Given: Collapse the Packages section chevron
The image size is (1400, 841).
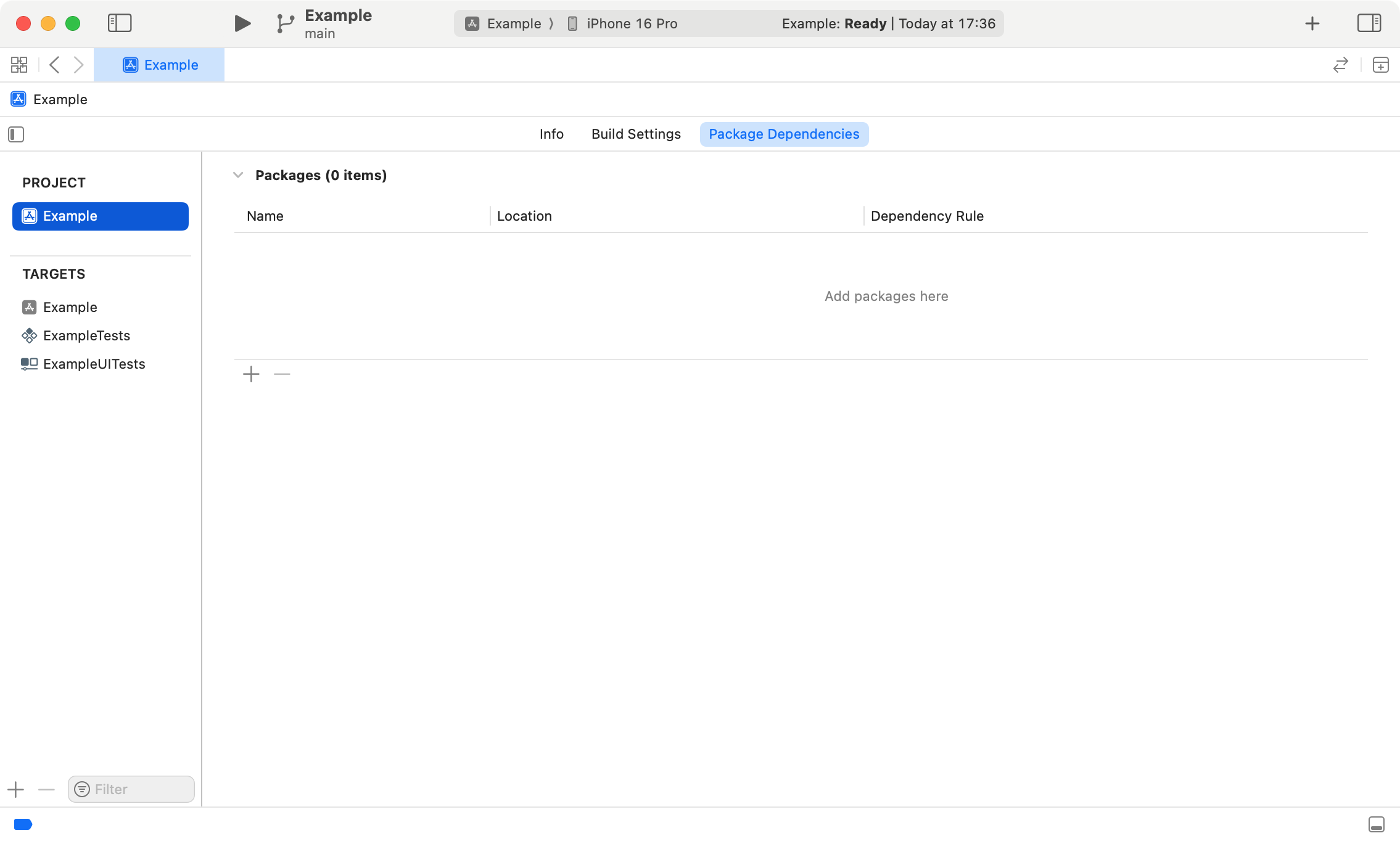Looking at the screenshot, I should click(238, 175).
